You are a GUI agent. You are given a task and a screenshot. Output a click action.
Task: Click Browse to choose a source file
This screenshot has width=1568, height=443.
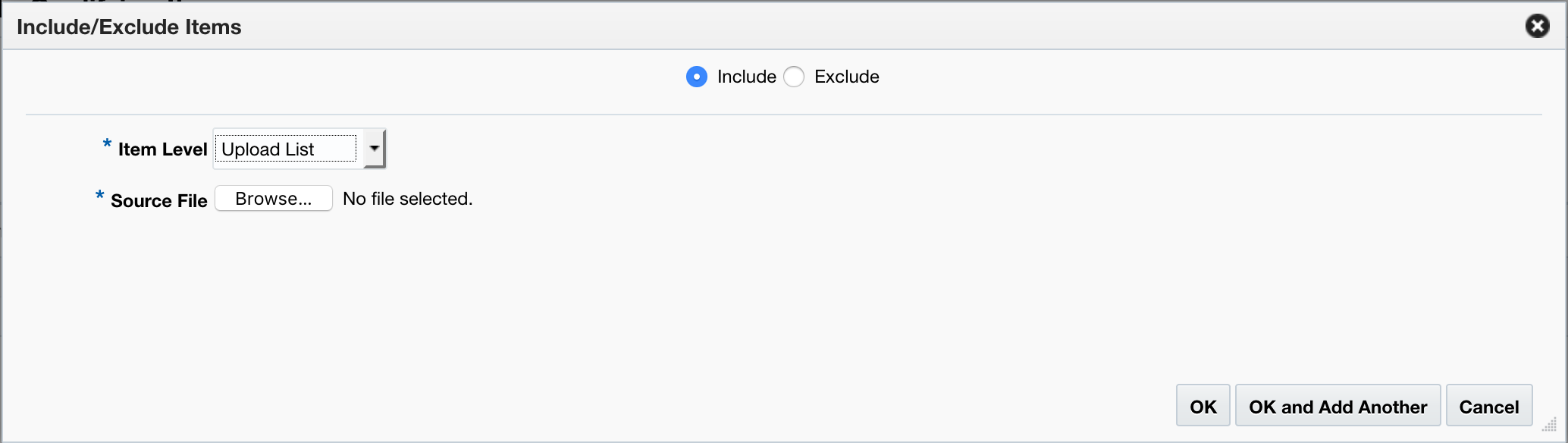click(x=273, y=198)
